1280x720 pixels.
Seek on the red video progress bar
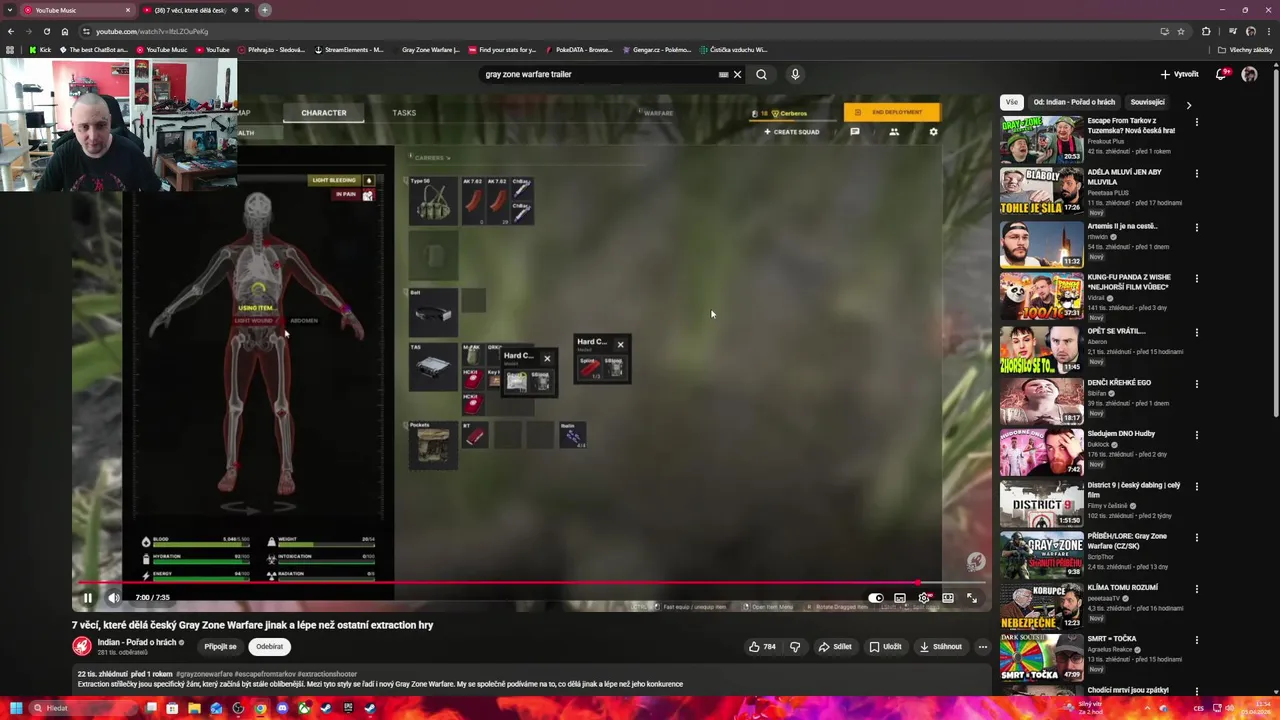[x=532, y=582]
